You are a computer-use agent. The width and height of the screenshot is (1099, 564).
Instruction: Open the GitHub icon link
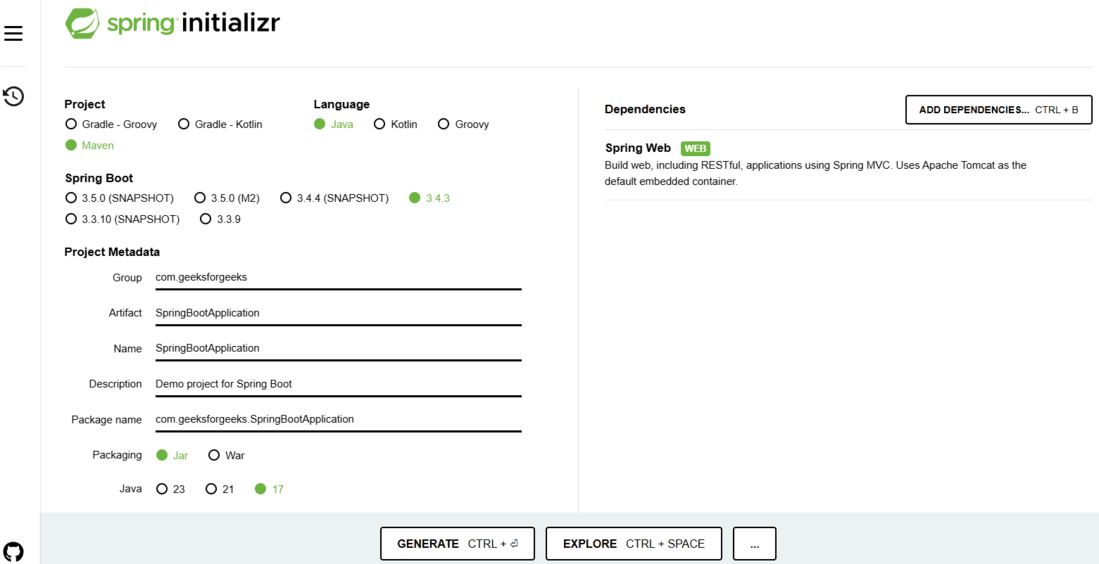tap(14, 551)
